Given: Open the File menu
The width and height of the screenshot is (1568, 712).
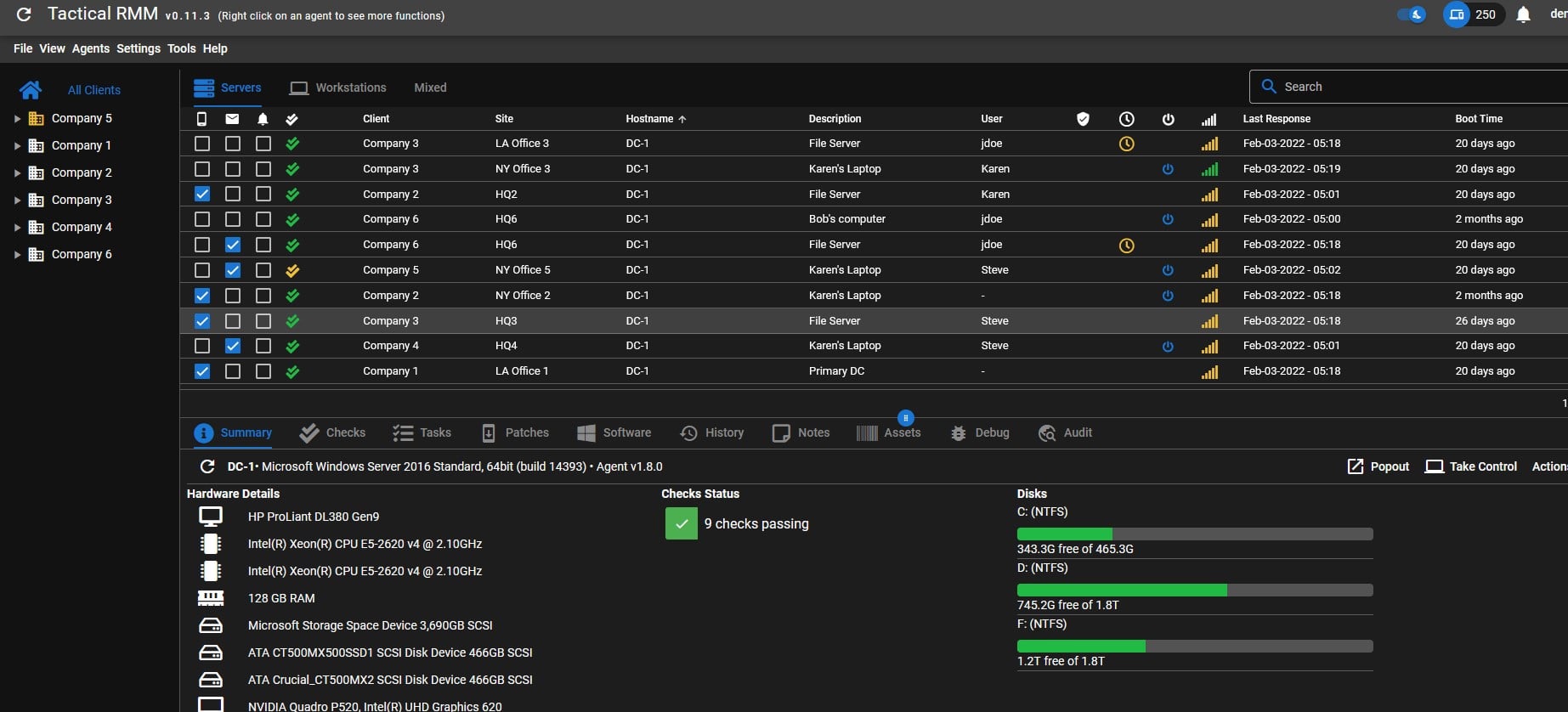Looking at the screenshot, I should point(23,48).
